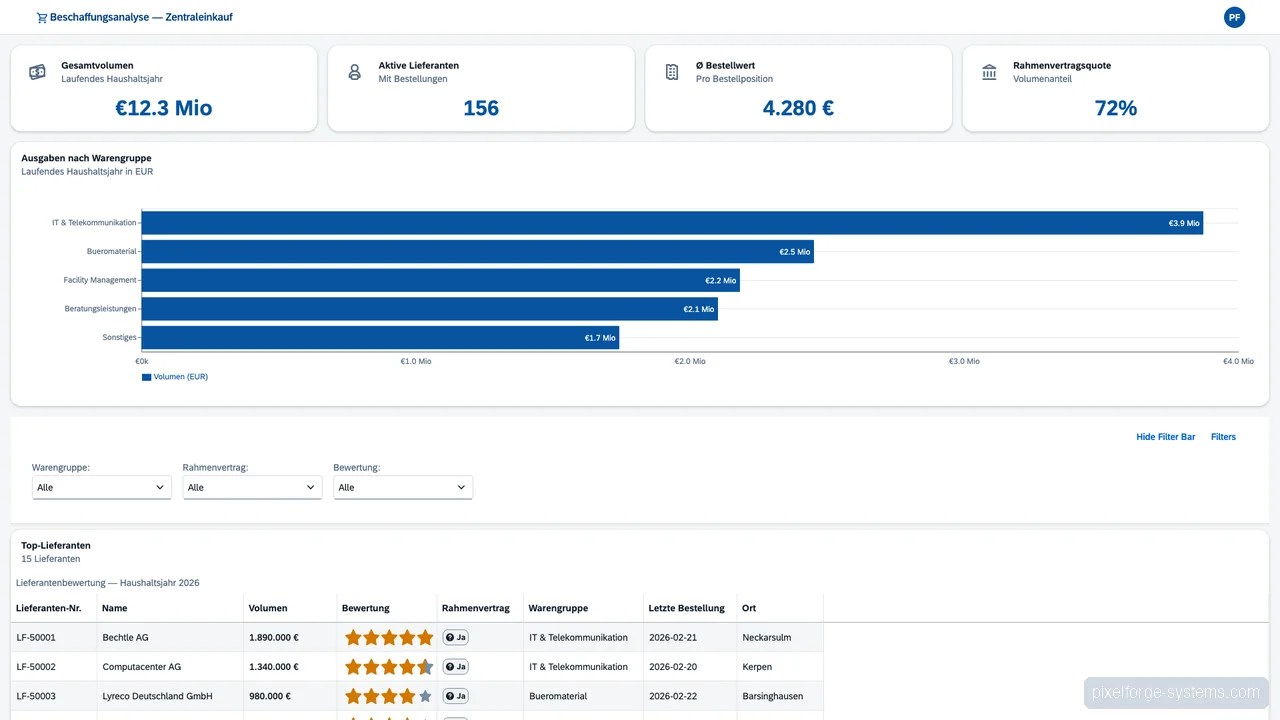Open the PF profile avatar
1280x720 pixels.
pos(1234,17)
